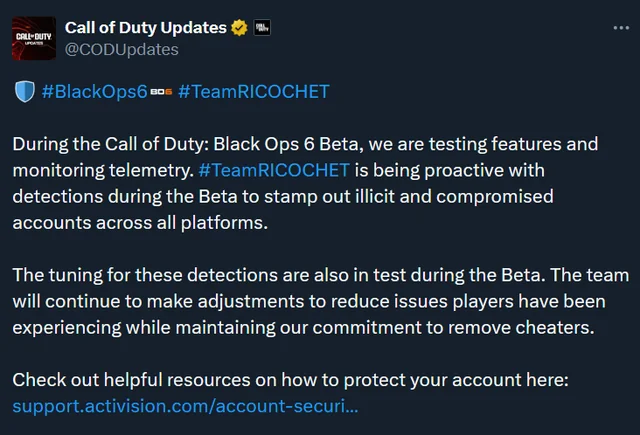
Task: Open the support.activision.com account security link
Action: (x=185, y=406)
